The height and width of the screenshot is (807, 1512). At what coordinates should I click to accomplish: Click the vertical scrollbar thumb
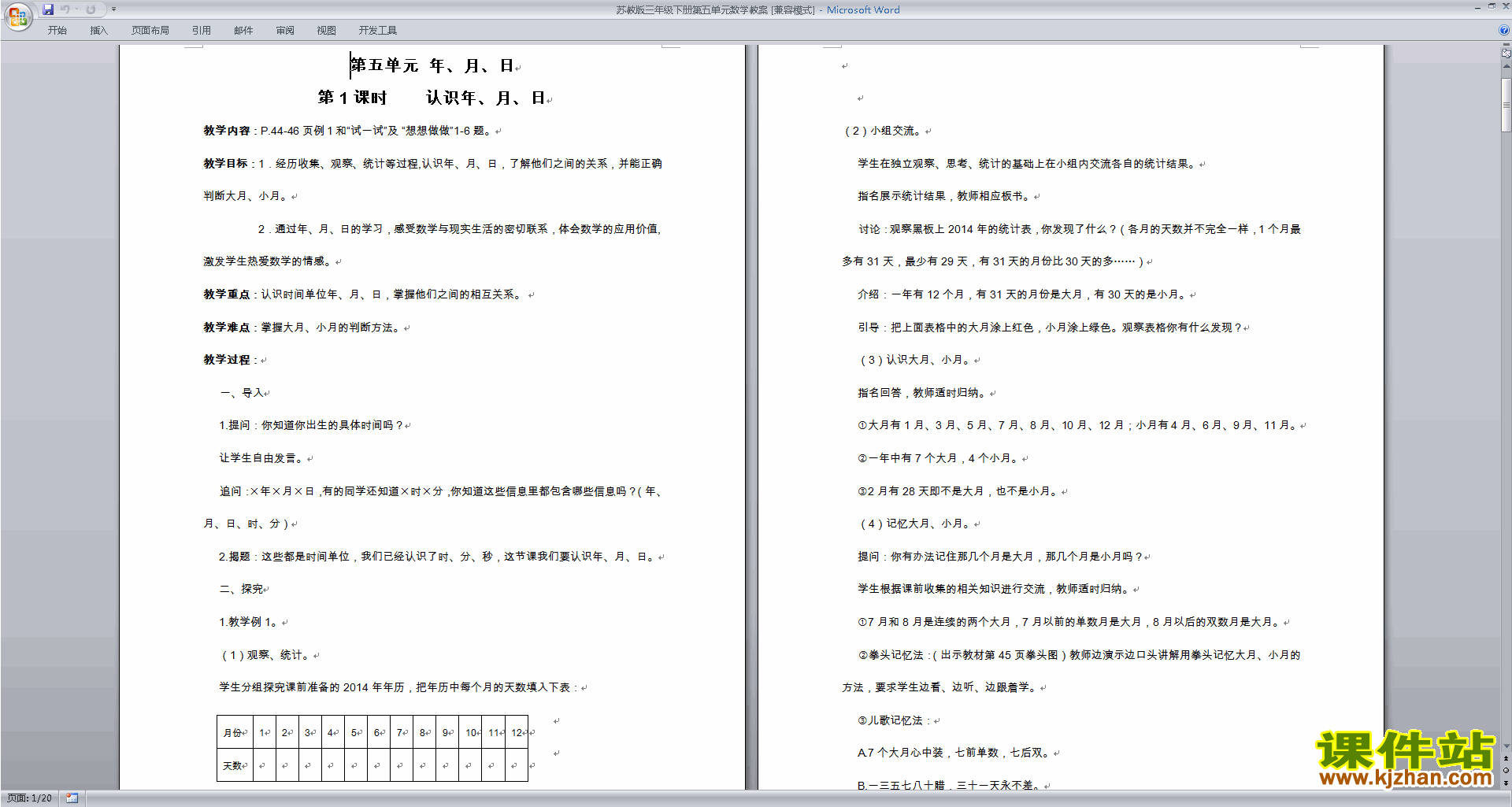(1506, 104)
